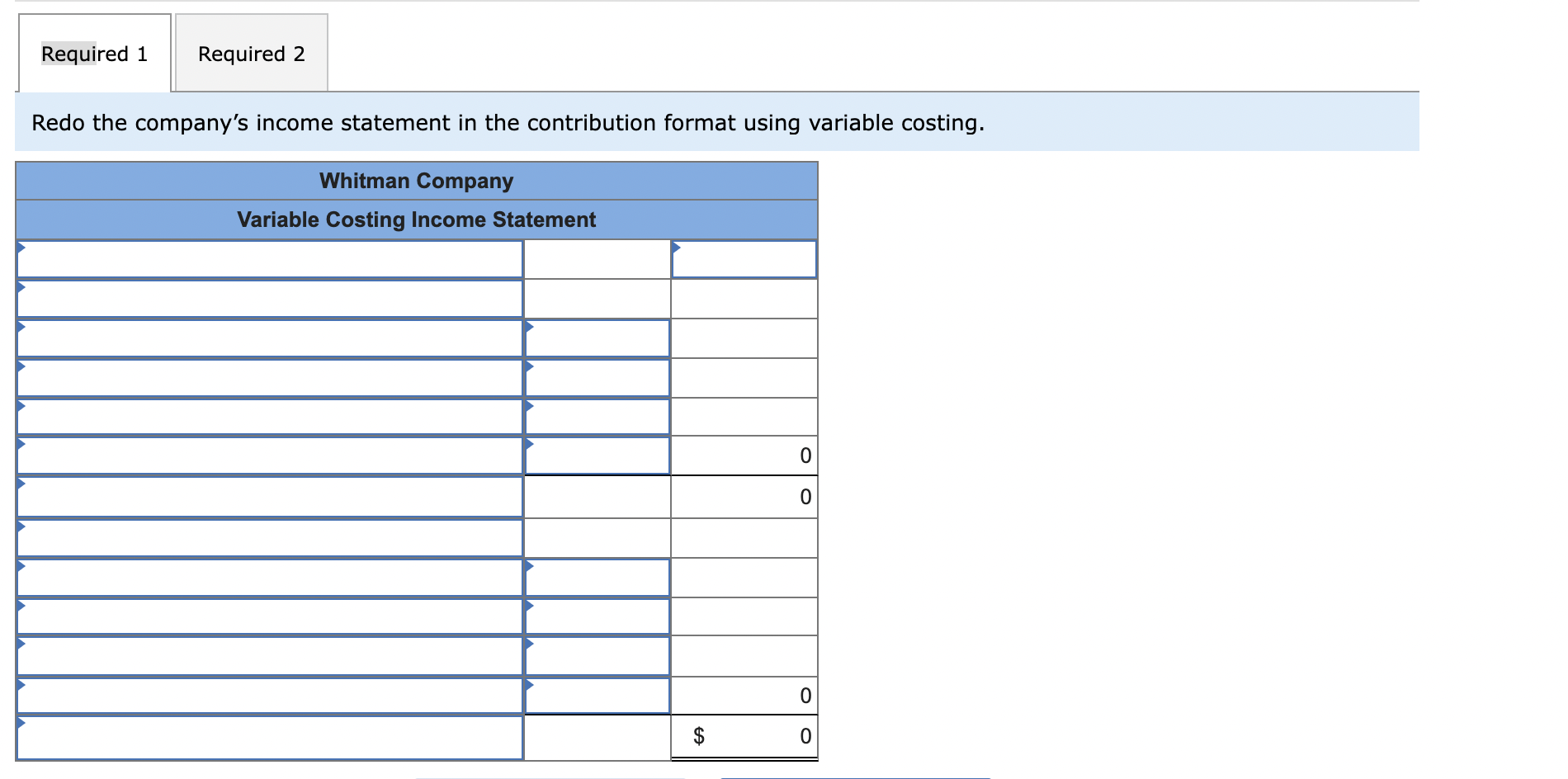Open the middle column dropdown on row four
The image size is (1568, 779).
pos(597,377)
